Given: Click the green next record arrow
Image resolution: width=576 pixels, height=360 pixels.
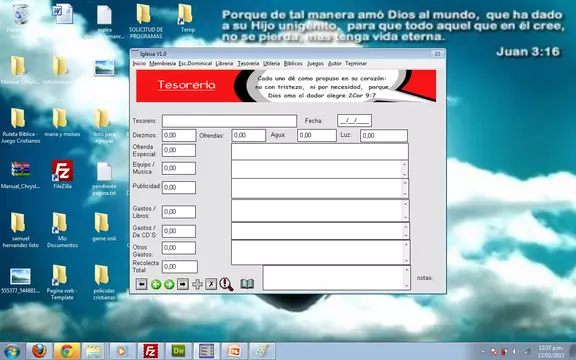Looking at the screenshot, I should 169,284.
